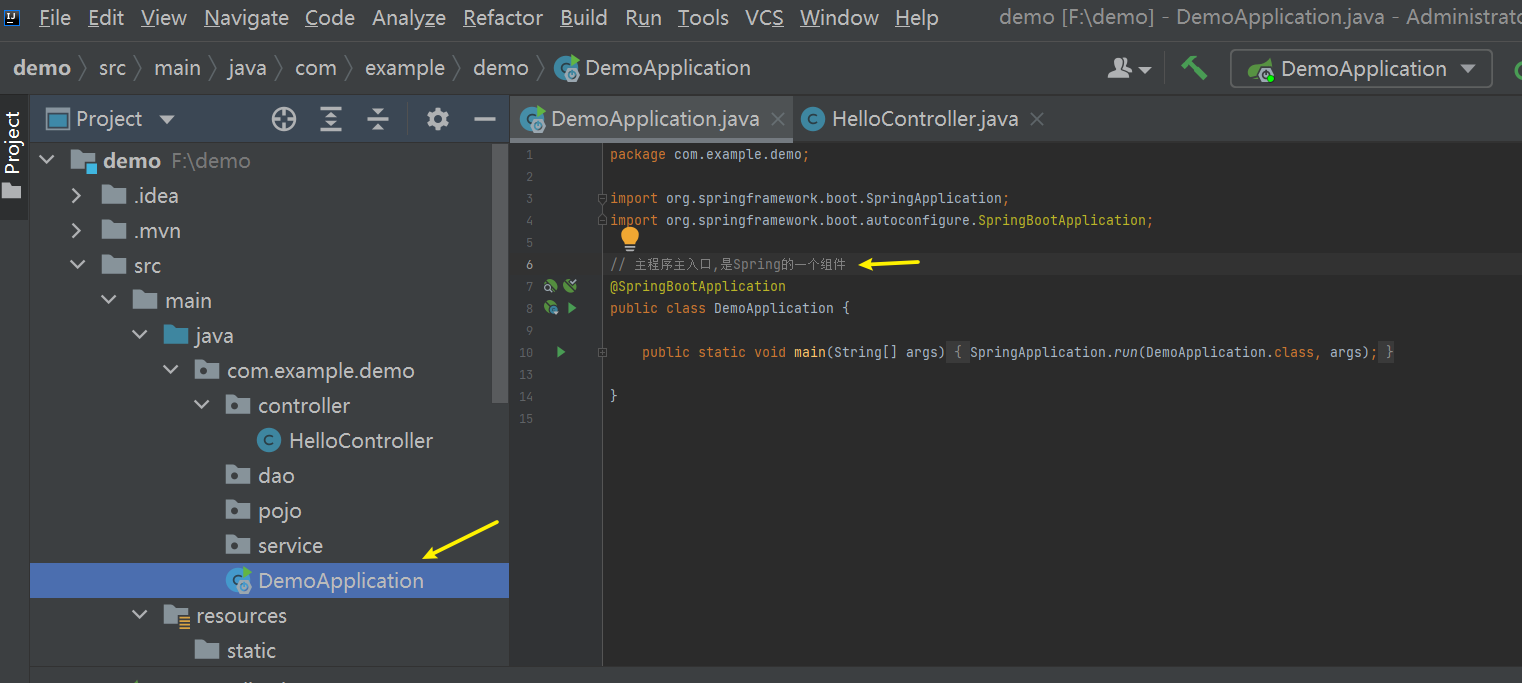Click the Expand All icon in Project panel
The image size is (1522, 683).
[x=331, y=119]
